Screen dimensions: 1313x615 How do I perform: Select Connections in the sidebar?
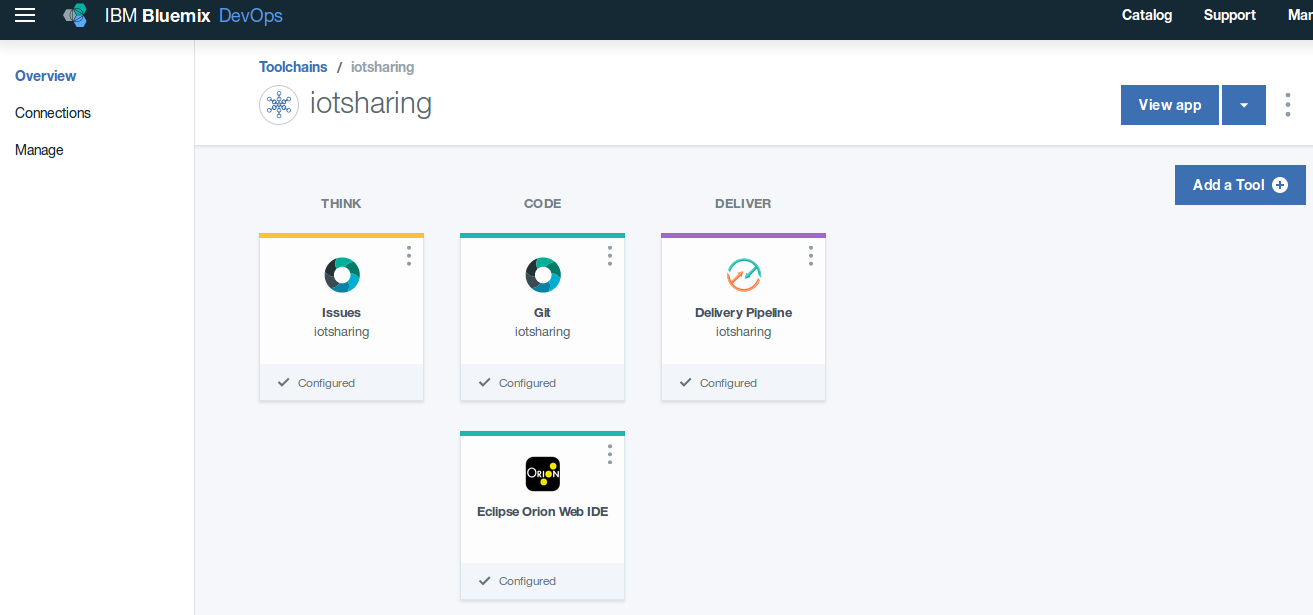(52, 112)
